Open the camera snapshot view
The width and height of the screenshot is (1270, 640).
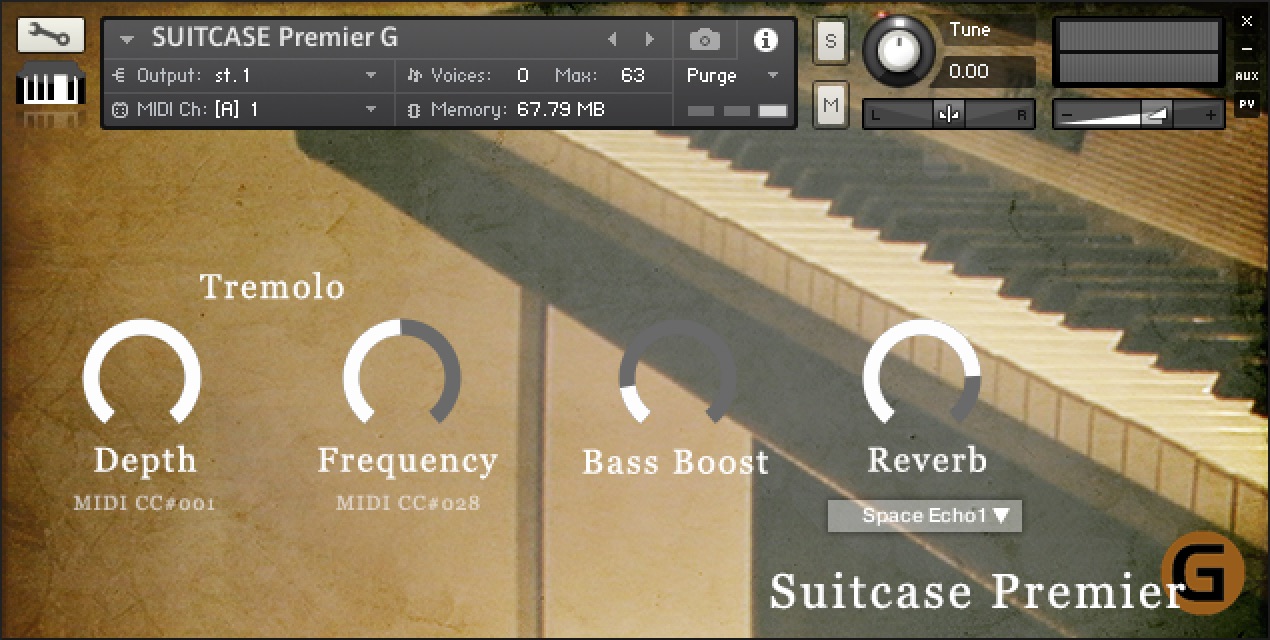pos(704,40)
